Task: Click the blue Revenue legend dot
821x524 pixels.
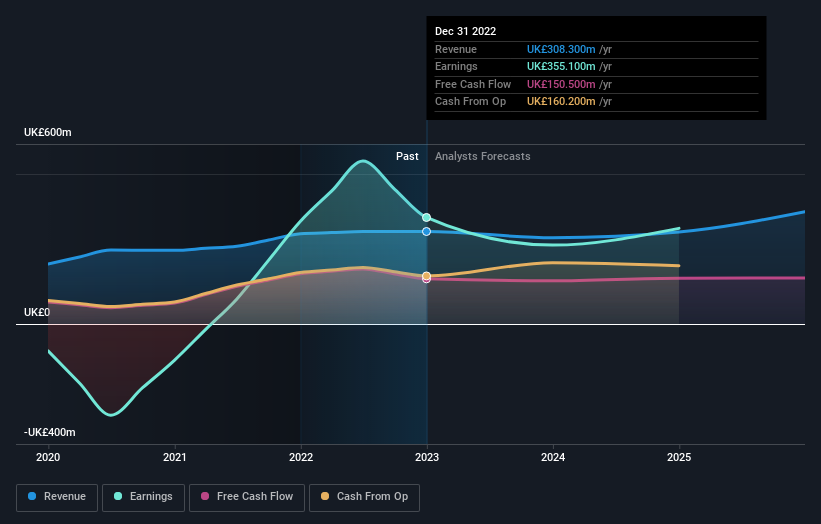Action: click(32, 496)
